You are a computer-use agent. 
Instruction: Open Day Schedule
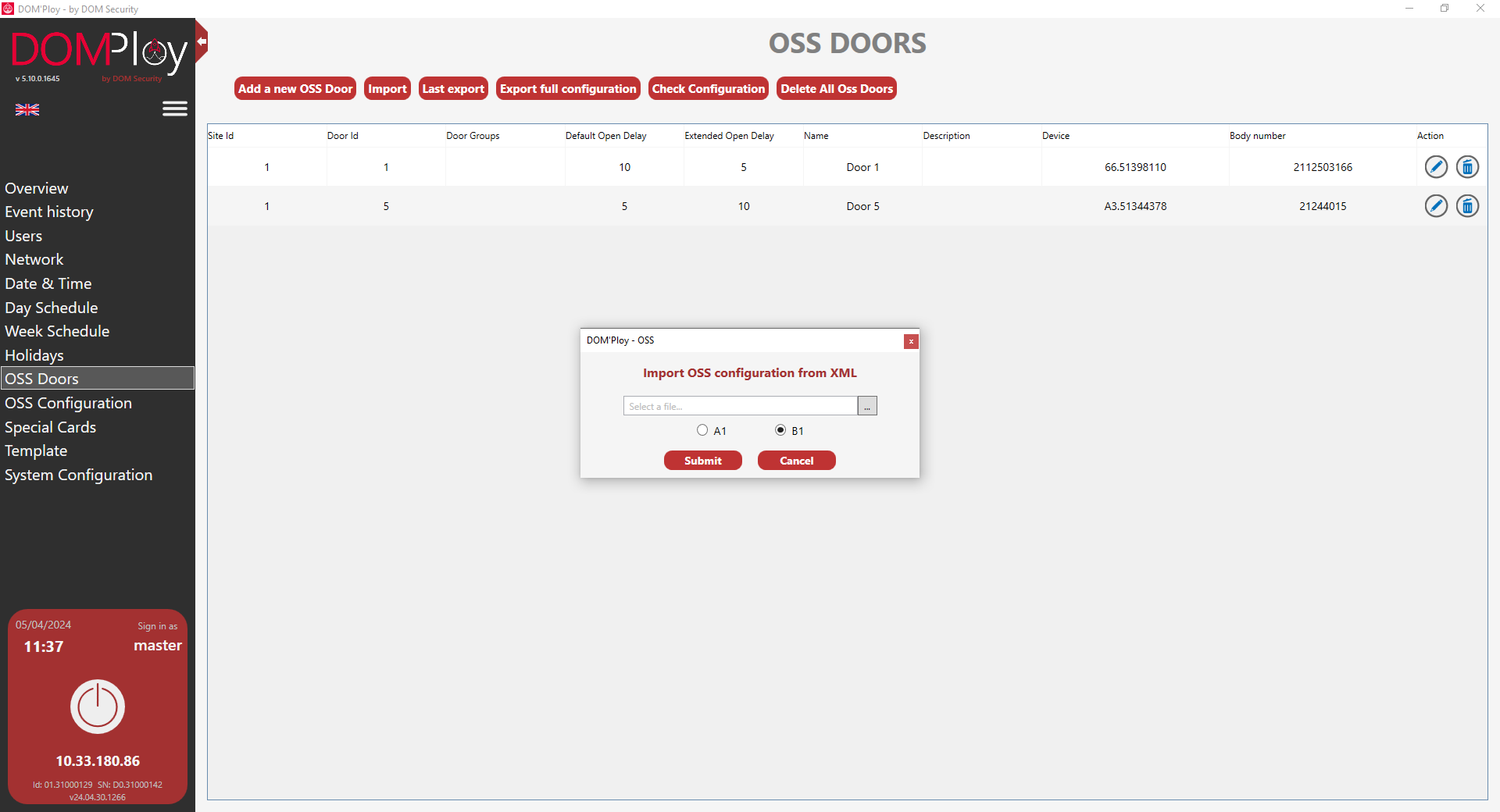pyautogui.click(x=52, y=308)
